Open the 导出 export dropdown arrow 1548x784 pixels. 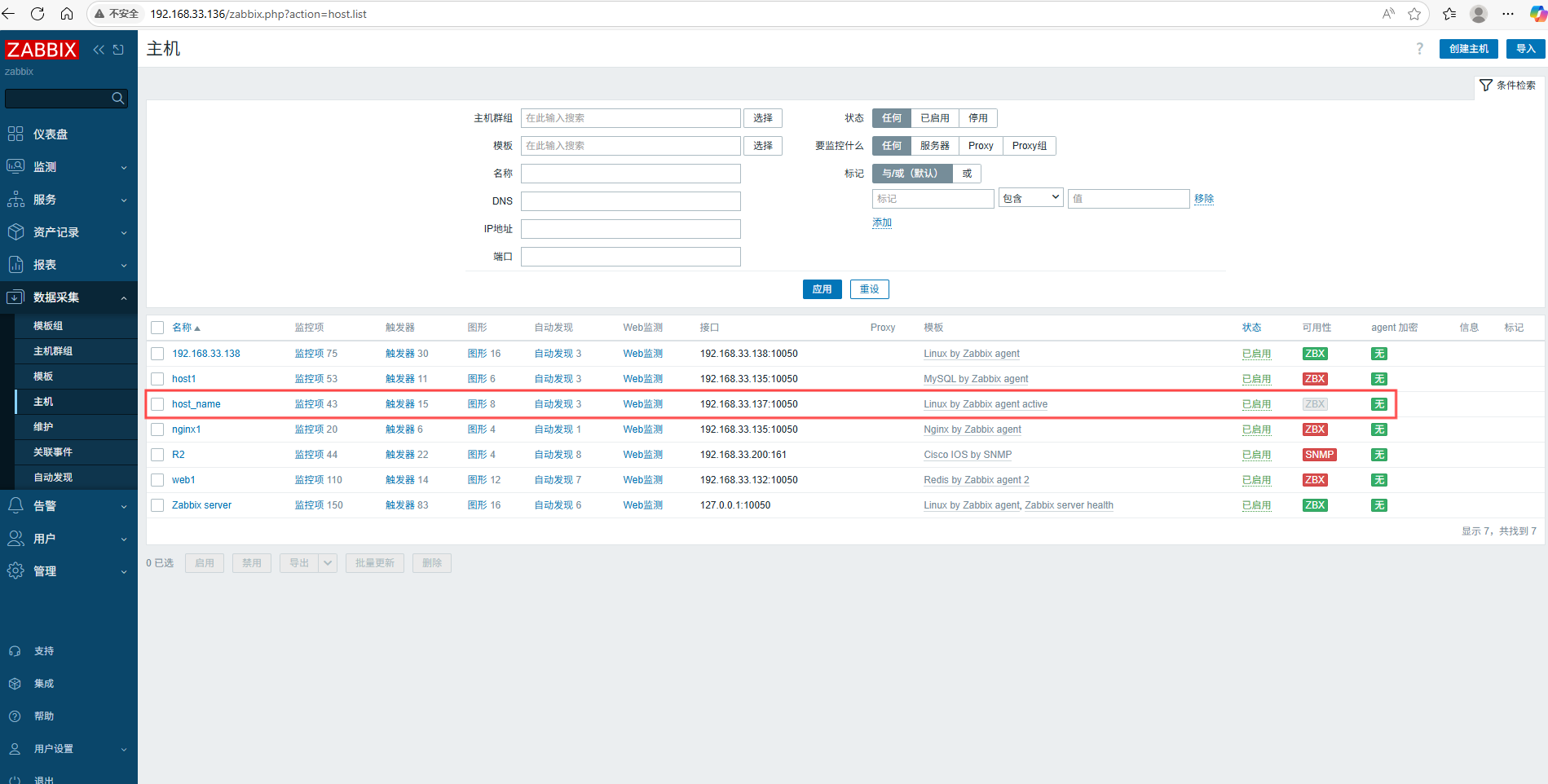tap(328, 563)
